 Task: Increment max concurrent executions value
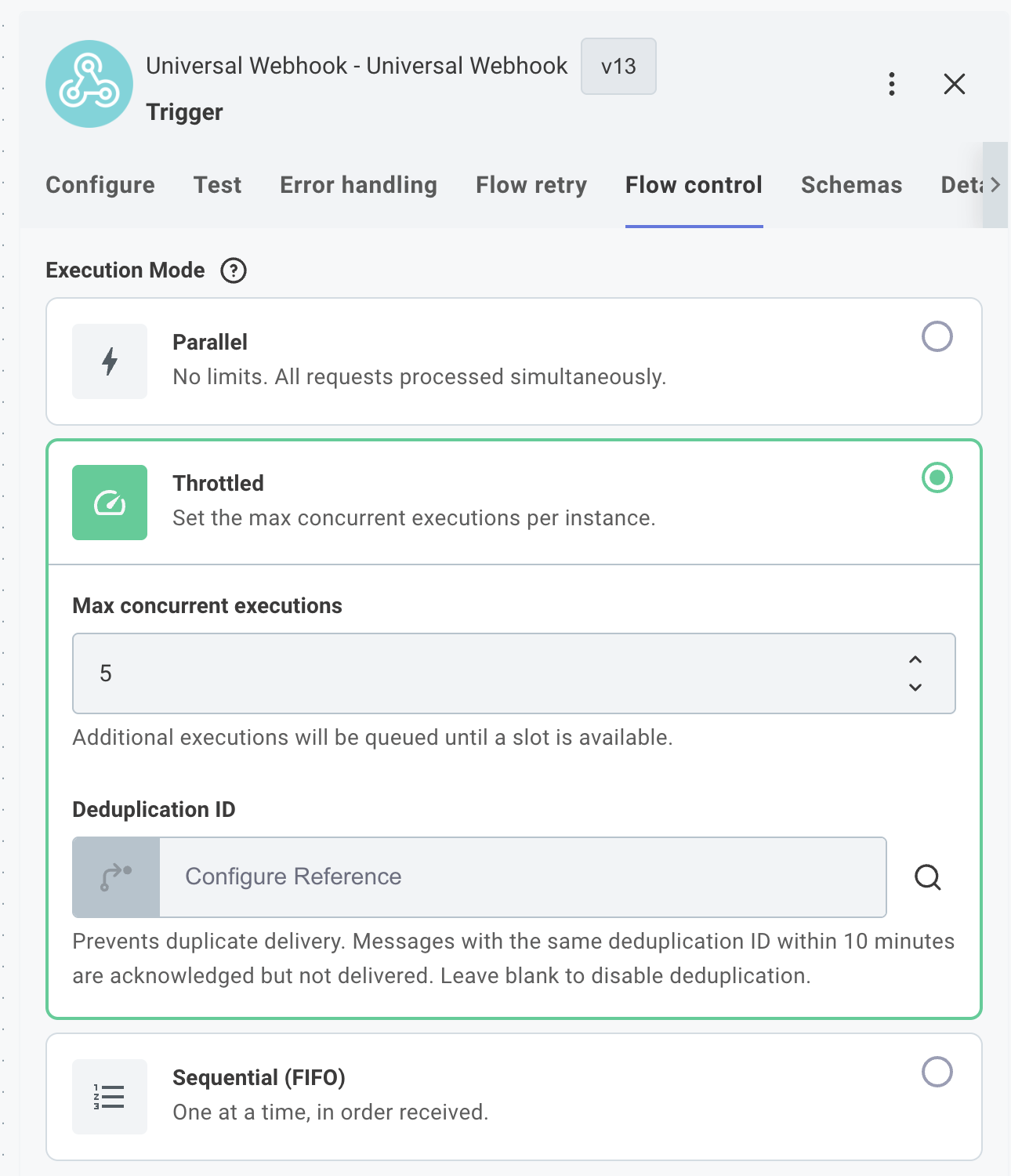(x=914, y=661)
